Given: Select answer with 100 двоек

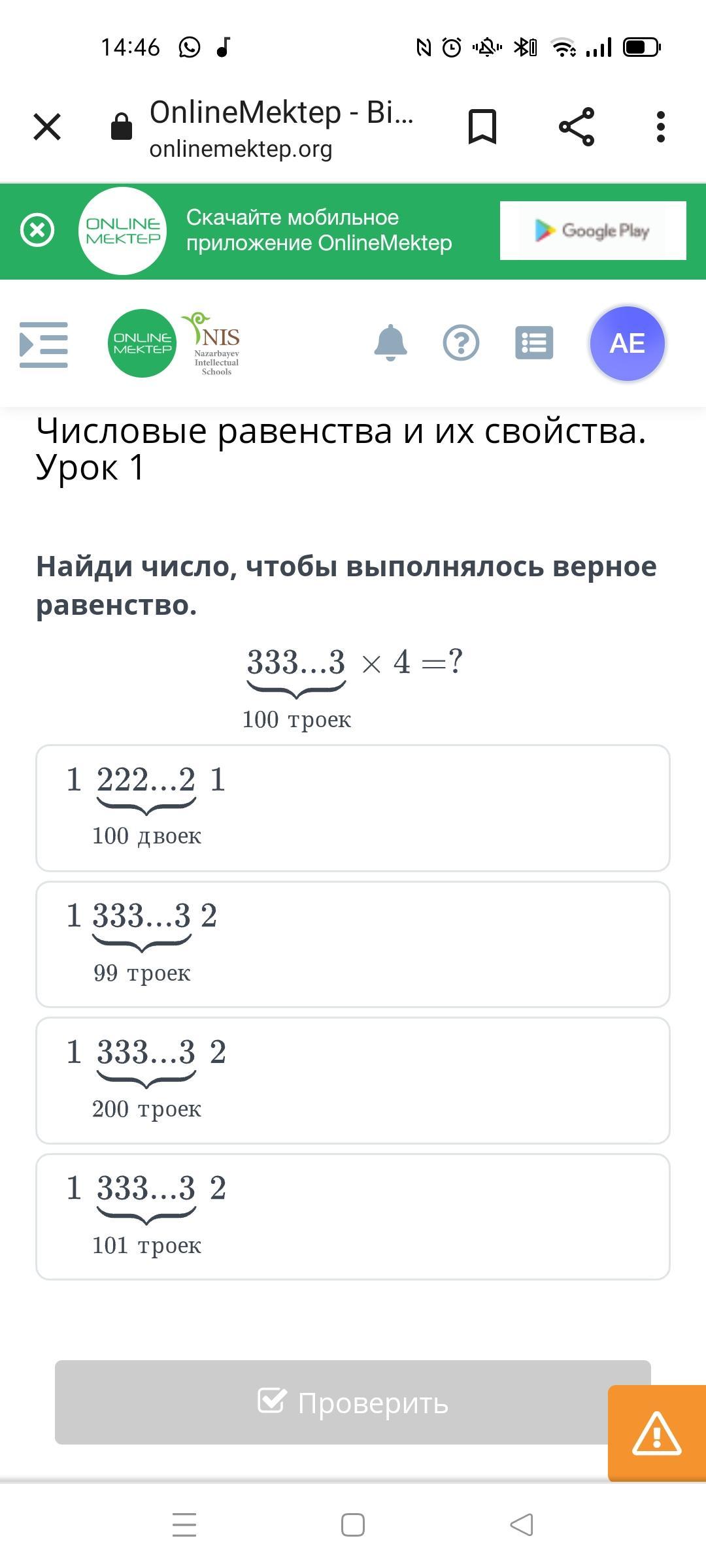Looking at the screenshot, I should point(353,808).
